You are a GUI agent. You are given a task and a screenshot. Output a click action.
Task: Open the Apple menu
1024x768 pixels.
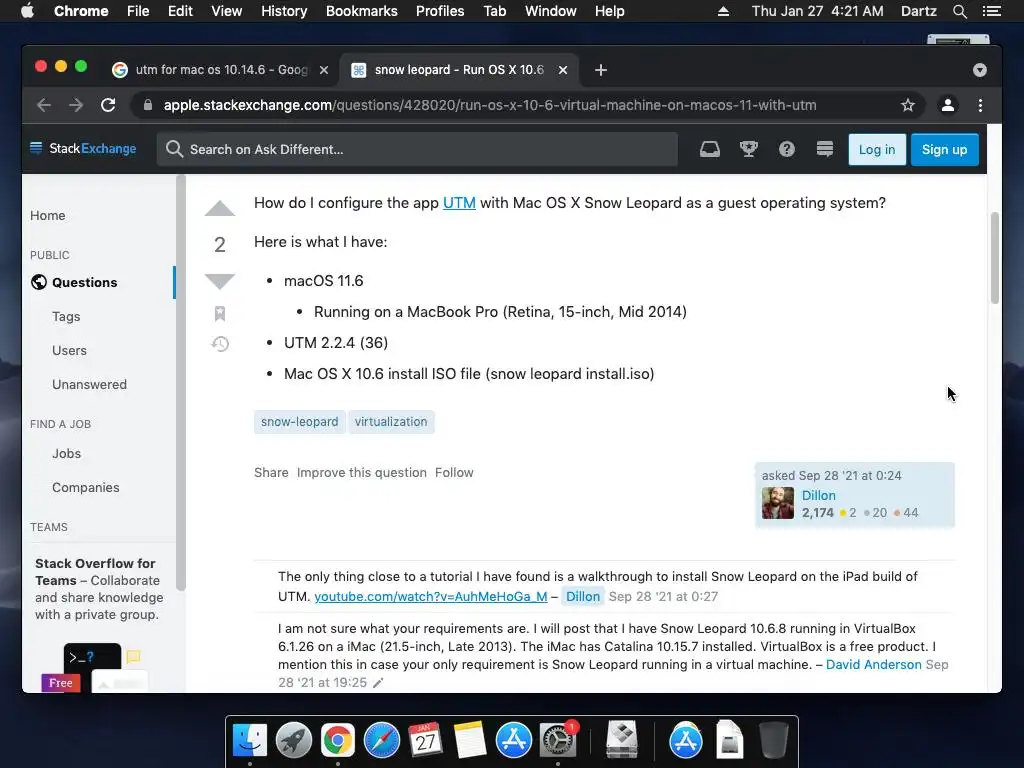coord(27,11)
